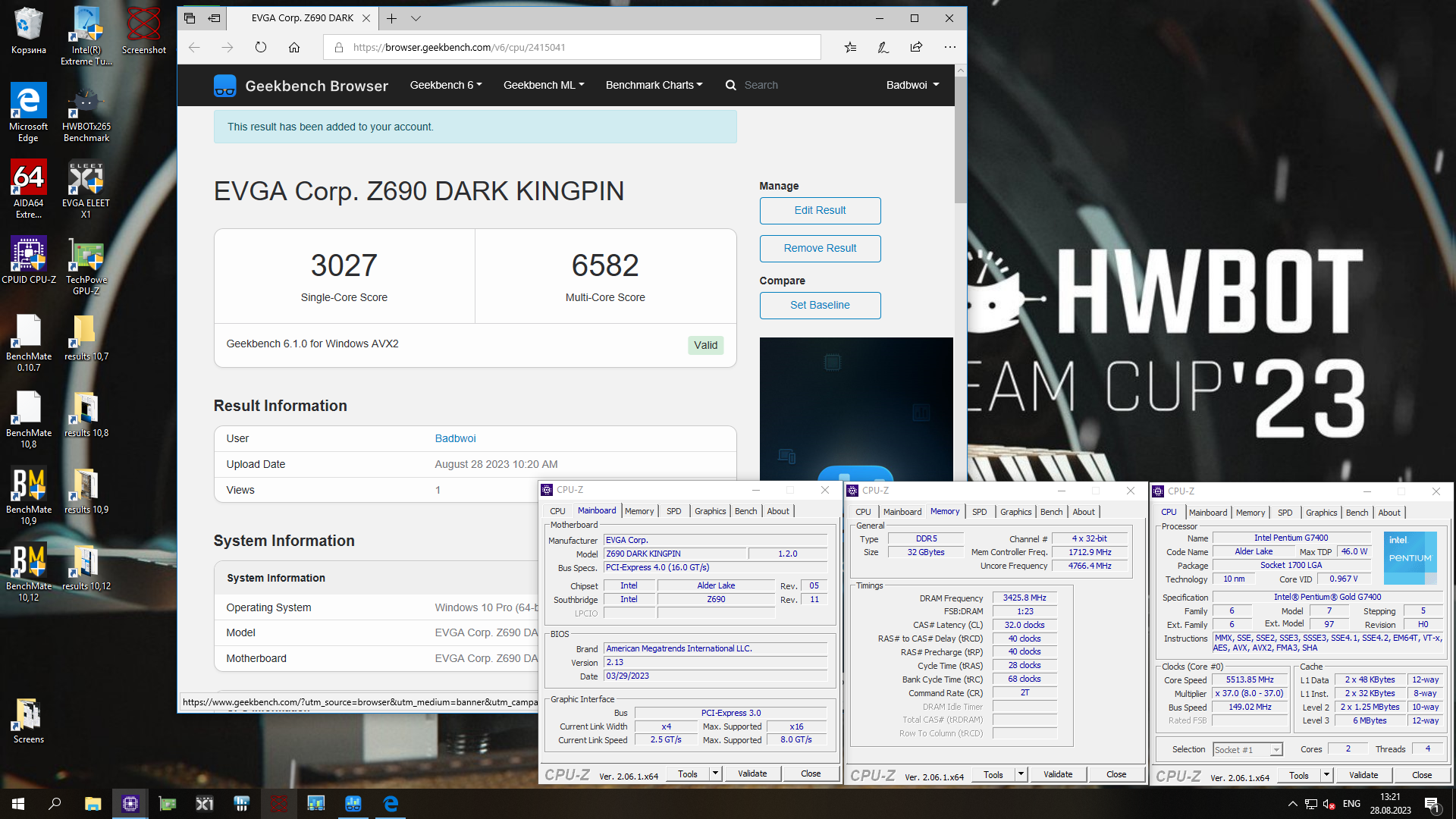Click Remove Result button

[820, 248]
